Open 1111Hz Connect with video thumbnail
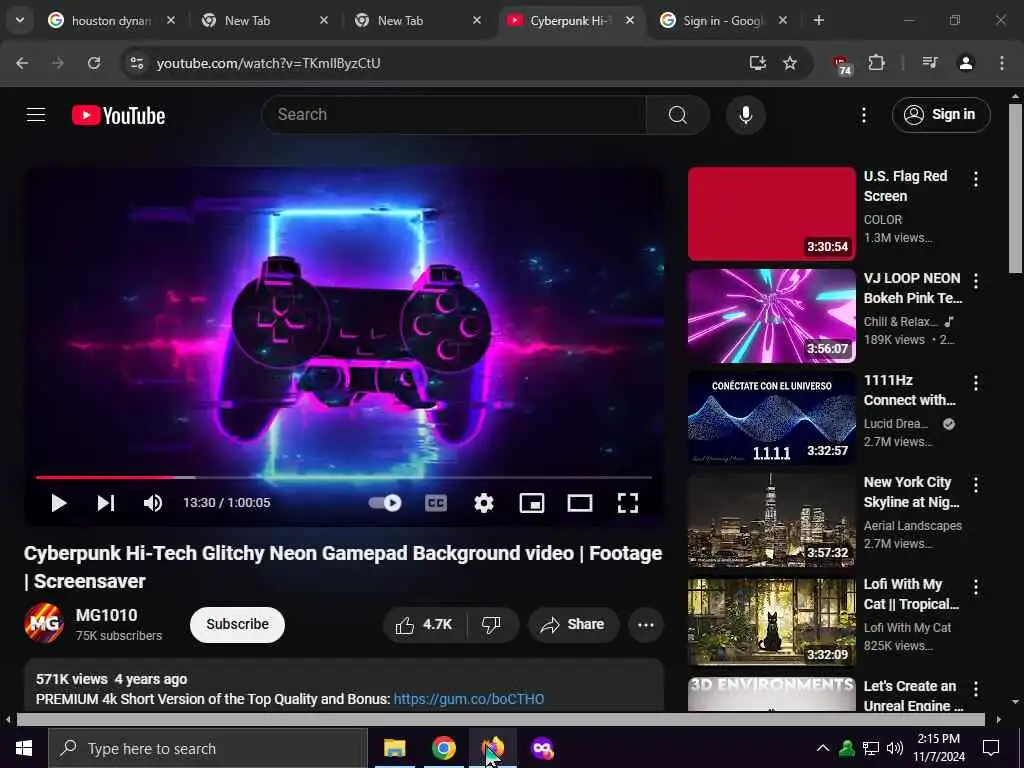Image resolution: width=1024 pixels, height=768 pixels. [771, 417]
